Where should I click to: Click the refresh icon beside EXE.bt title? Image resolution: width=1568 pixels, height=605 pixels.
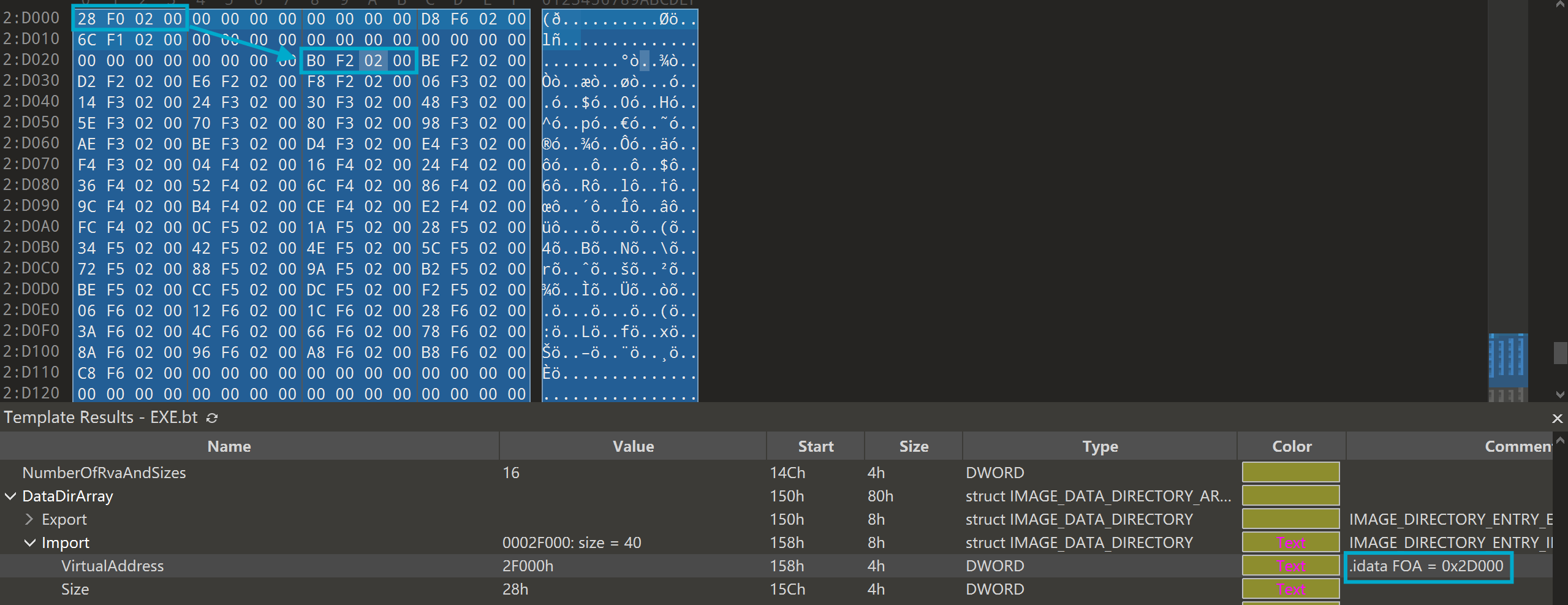212,418
